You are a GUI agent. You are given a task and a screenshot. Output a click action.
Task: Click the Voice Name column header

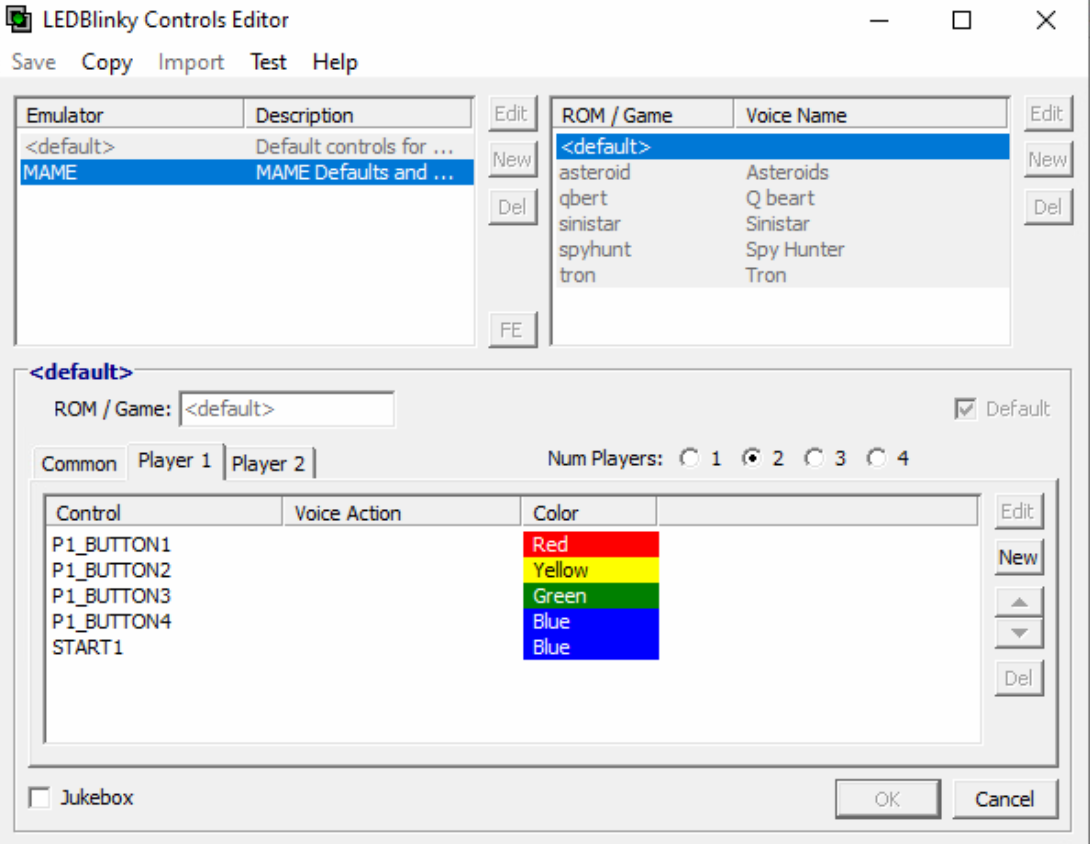tap(871, 115)
